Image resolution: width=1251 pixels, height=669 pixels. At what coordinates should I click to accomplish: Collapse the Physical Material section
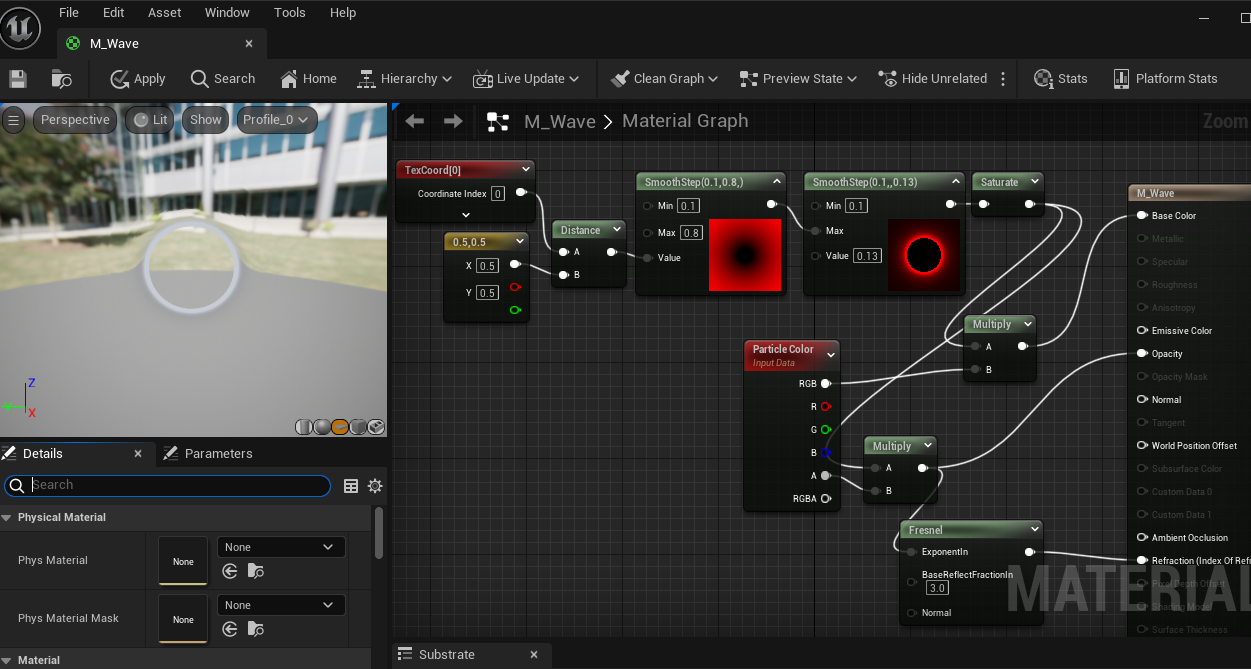coord(7,518)
